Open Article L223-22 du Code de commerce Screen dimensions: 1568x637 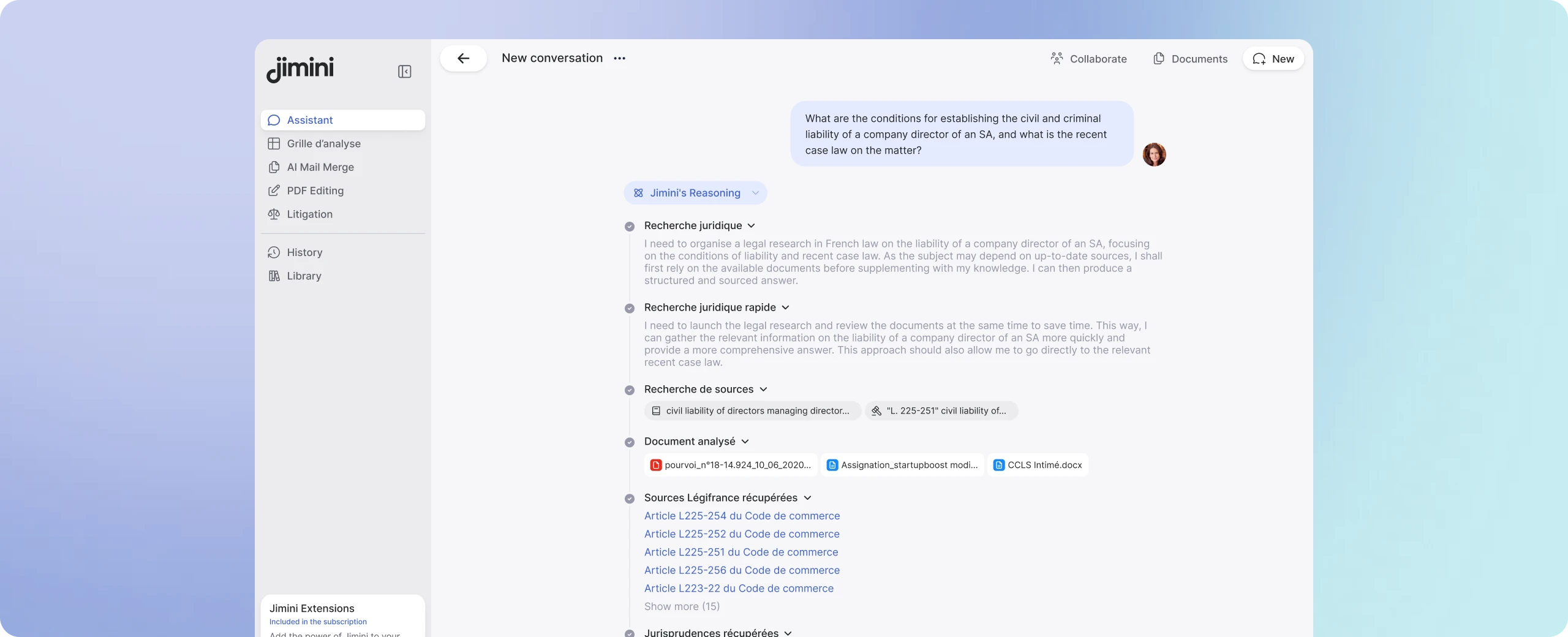point(739,588)
